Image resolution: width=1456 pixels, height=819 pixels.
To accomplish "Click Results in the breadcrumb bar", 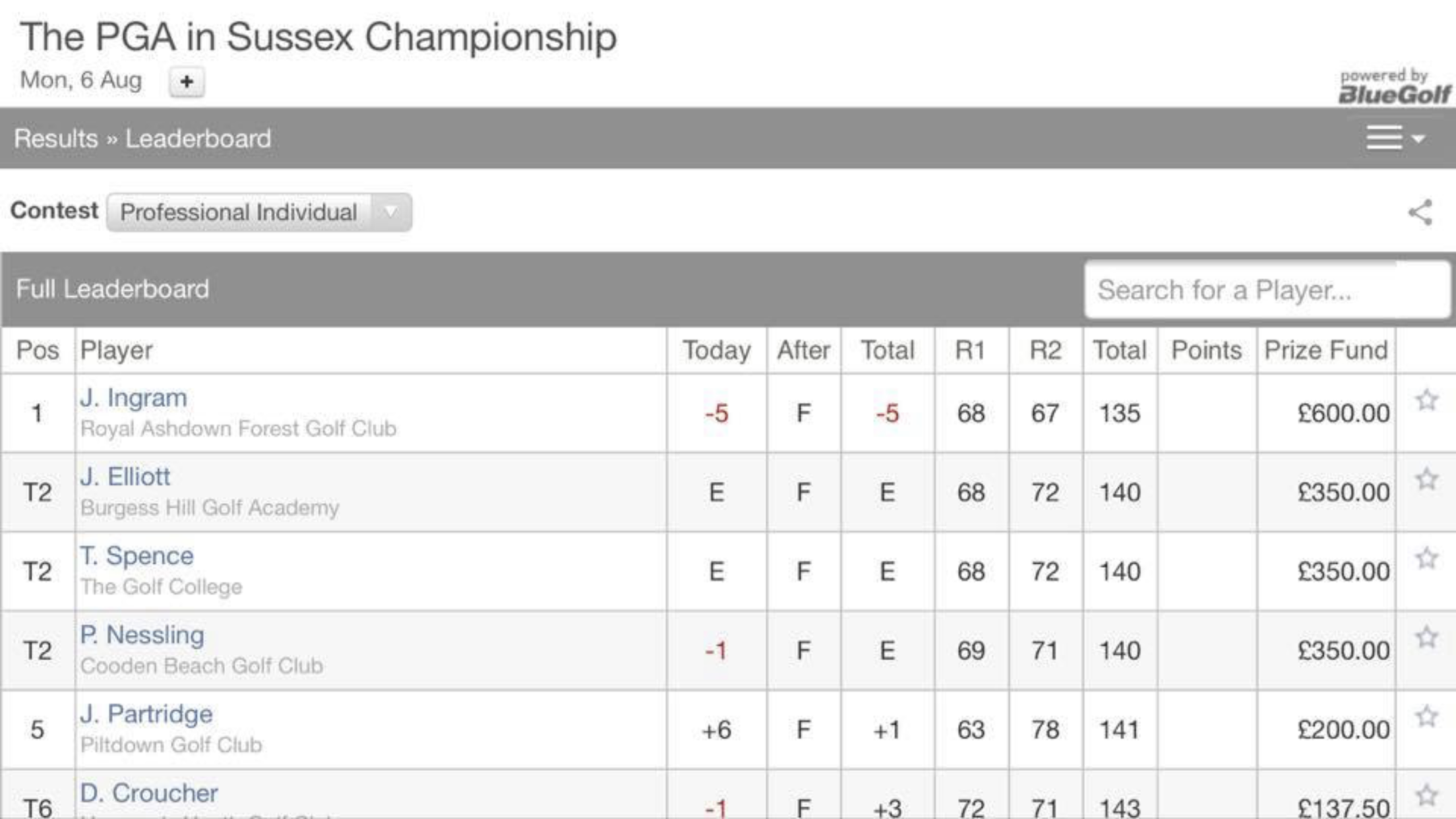I will click(x=56, y=138).
